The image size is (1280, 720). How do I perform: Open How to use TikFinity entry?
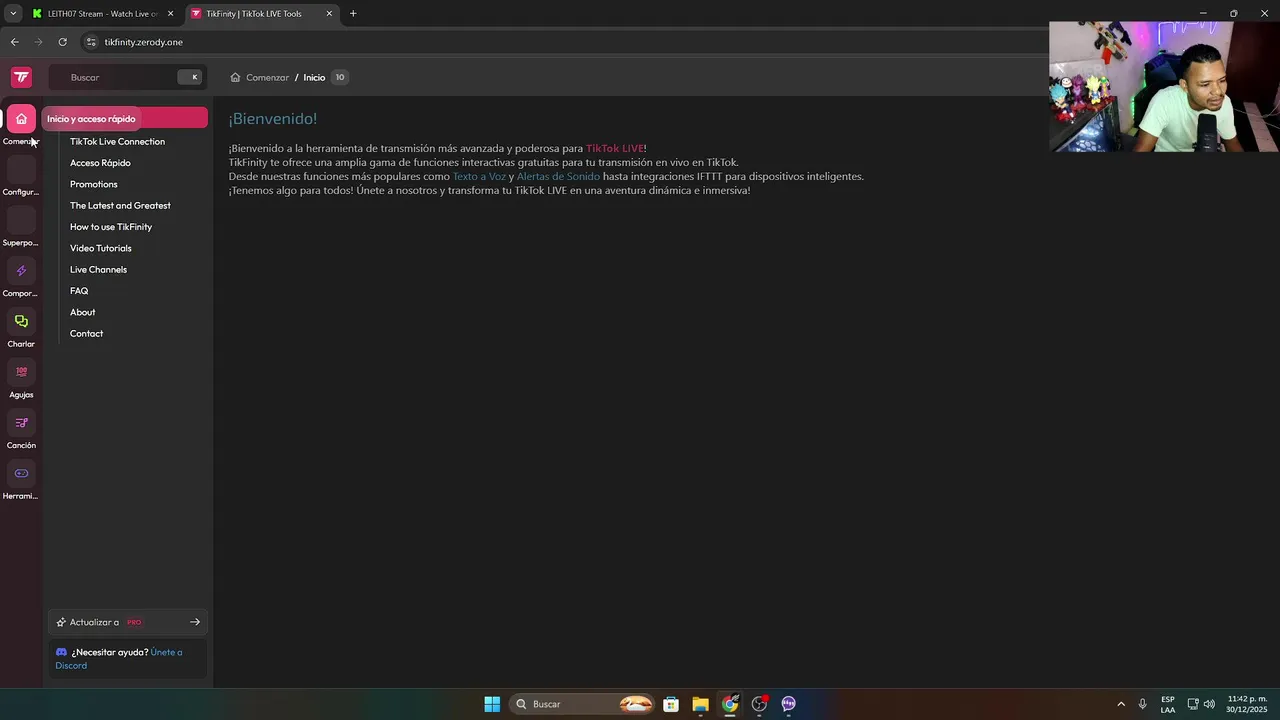point(111,227)
